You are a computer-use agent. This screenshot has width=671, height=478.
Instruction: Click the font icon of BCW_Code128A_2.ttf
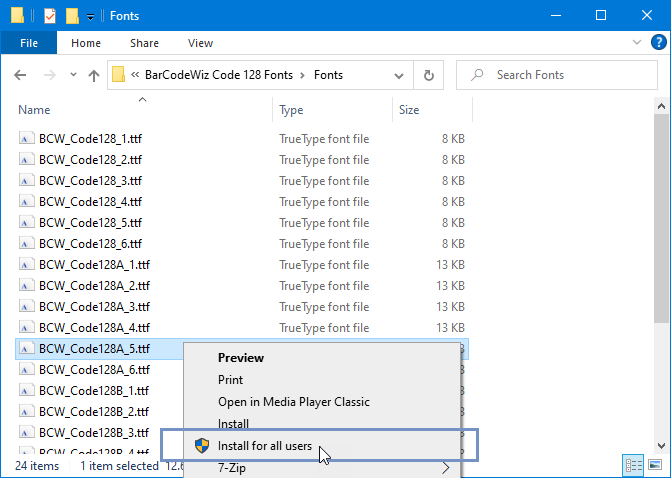tap(27, 285)
